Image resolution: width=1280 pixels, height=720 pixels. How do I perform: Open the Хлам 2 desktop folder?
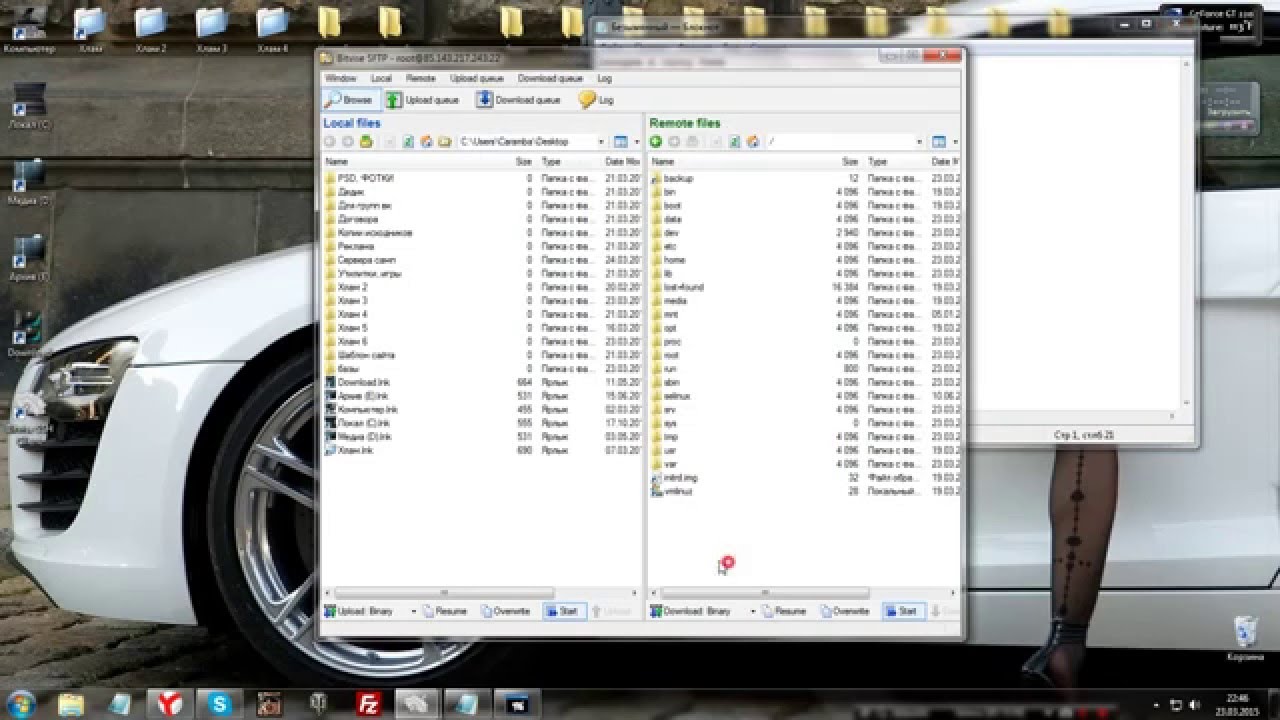coord(151,30)
